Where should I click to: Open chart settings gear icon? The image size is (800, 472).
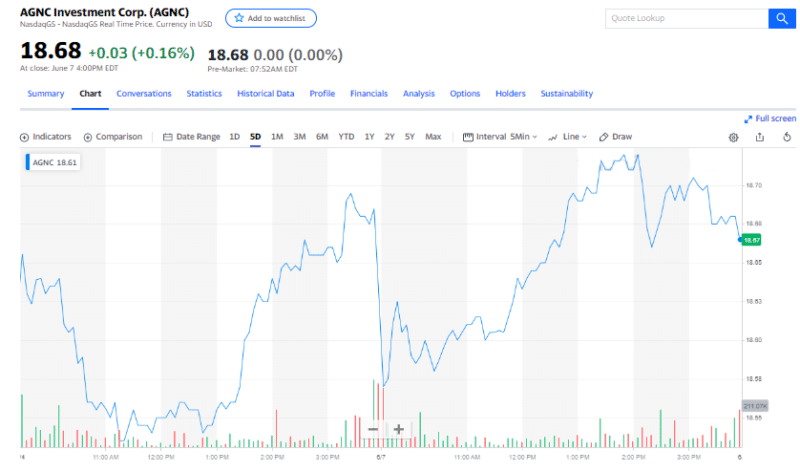pyautogui.click(x=733, y=137)
